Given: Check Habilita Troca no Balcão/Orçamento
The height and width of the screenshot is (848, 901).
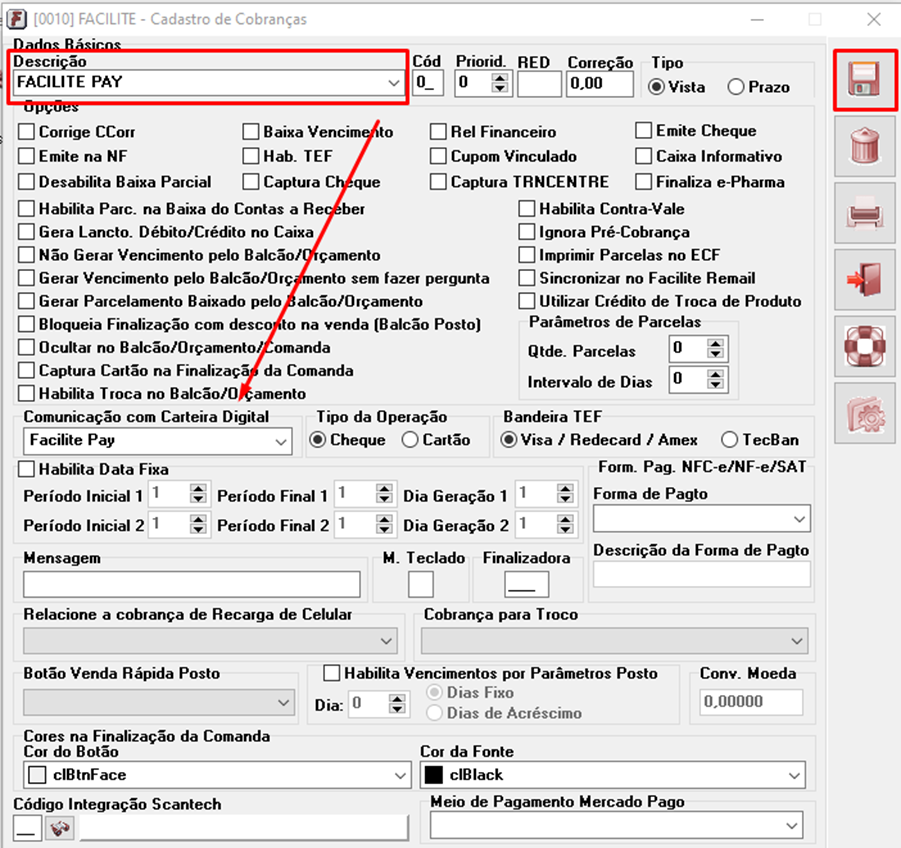Looking at the screenshot, I should coord(26,394).
